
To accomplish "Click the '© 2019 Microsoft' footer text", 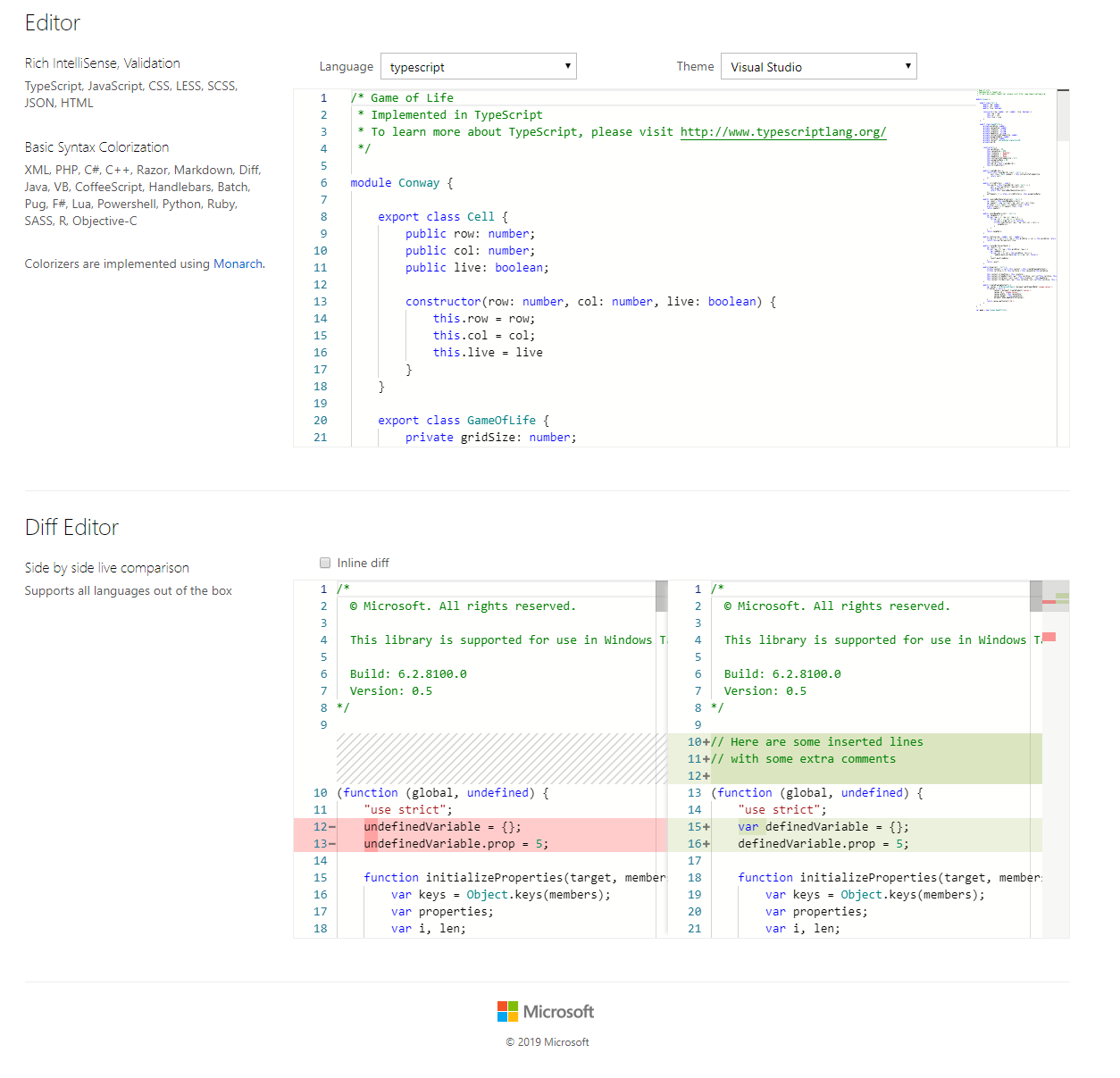I will tap(547, 1042).
